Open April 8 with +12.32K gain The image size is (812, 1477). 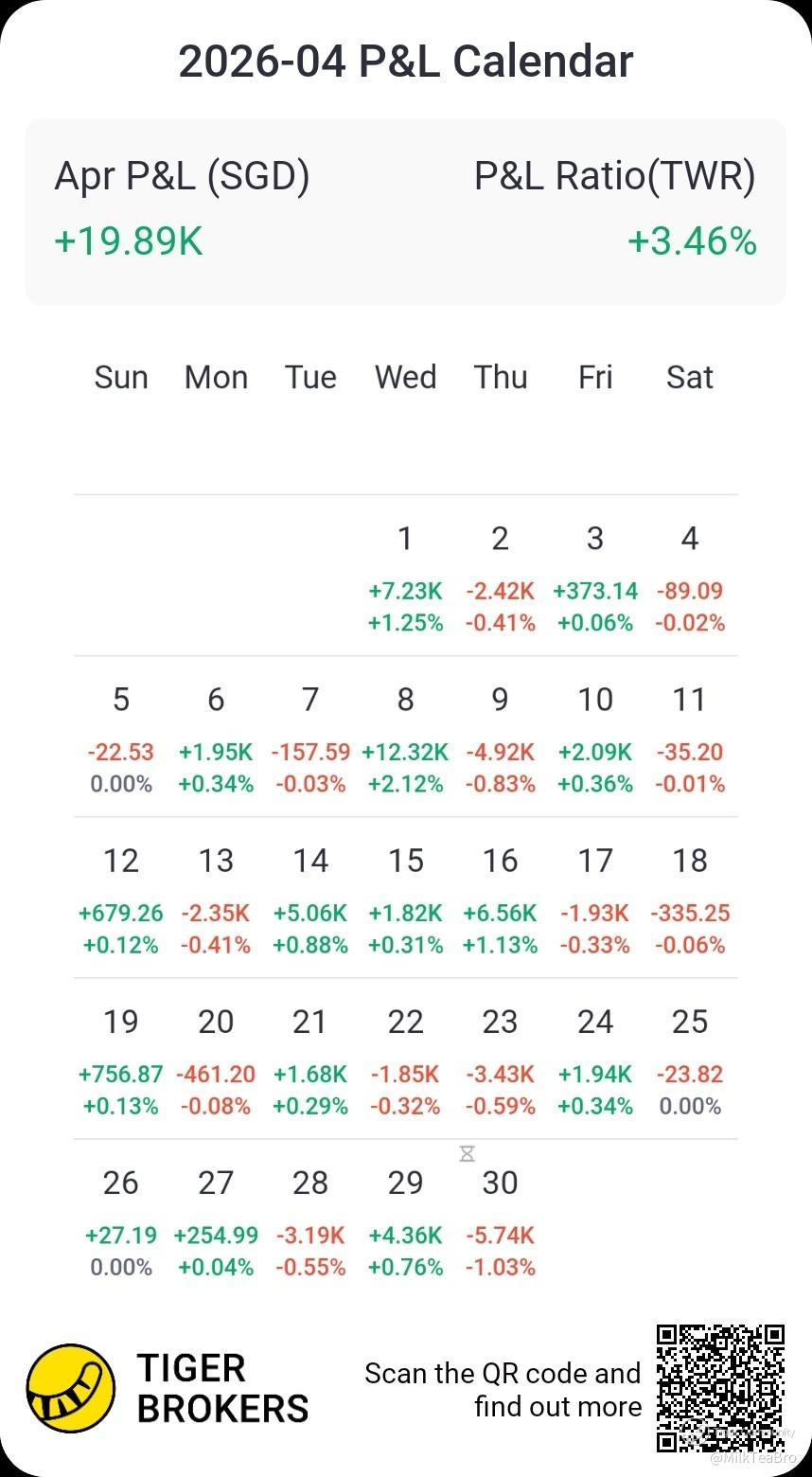tap(405, 738)
